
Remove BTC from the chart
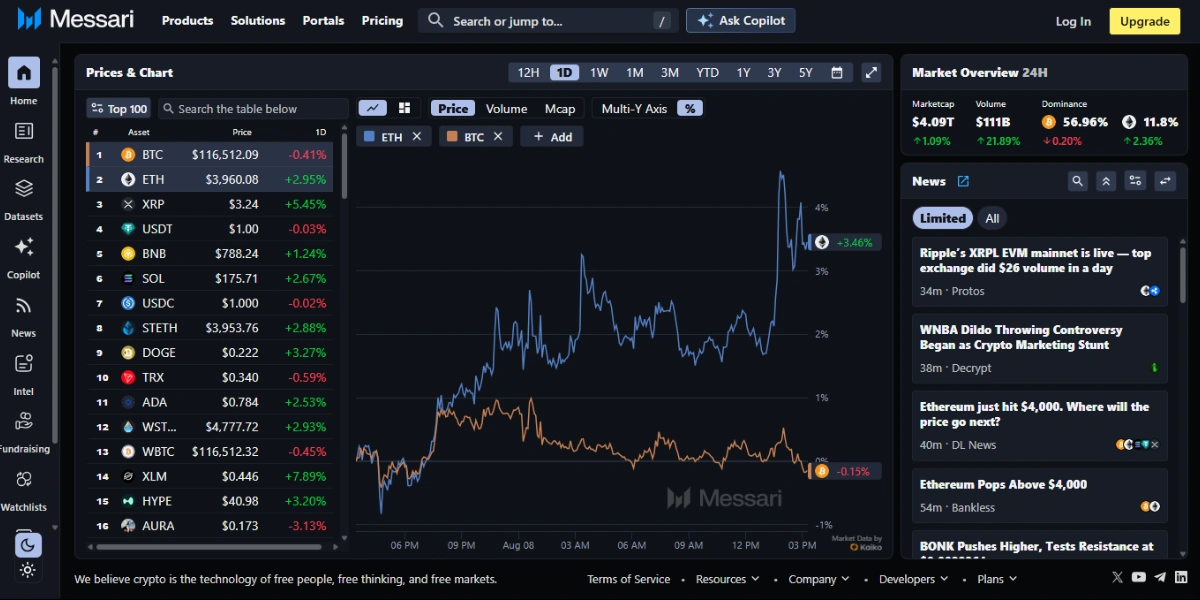(498, 137)
